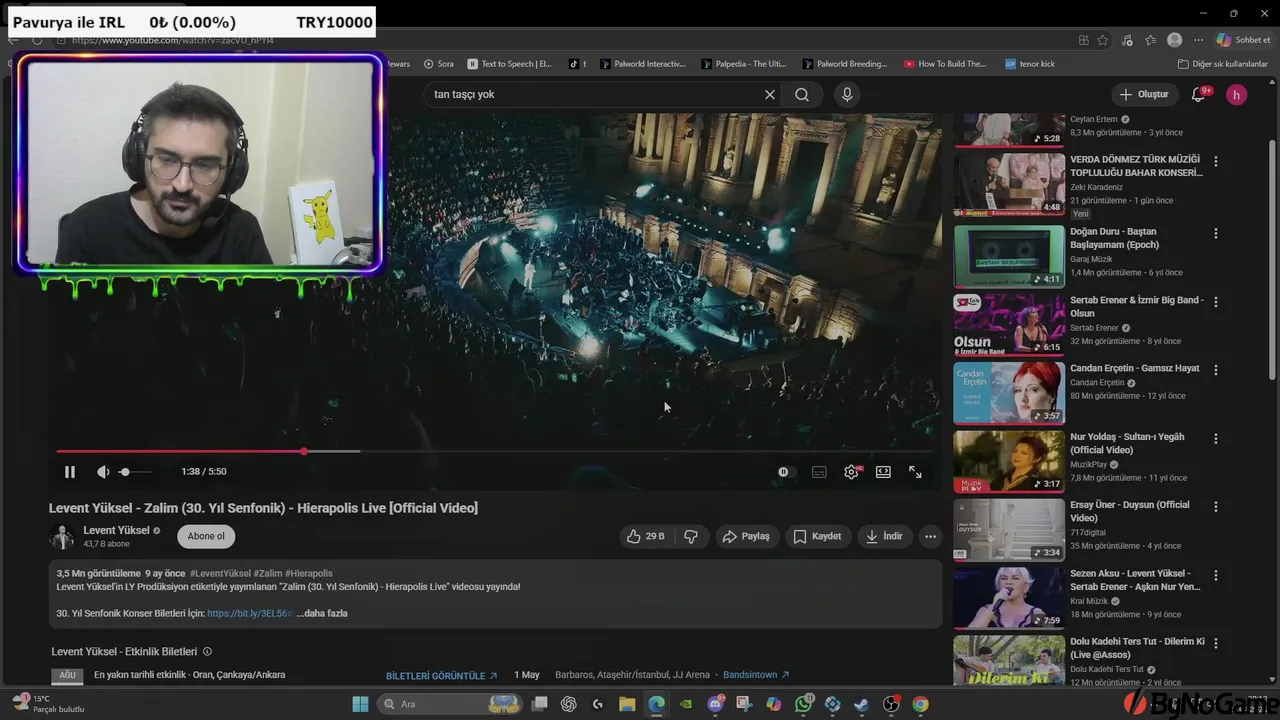Start voice search with microphone icon
Image resolution: width=1280 pixels, height=720 pixels.
847,94
